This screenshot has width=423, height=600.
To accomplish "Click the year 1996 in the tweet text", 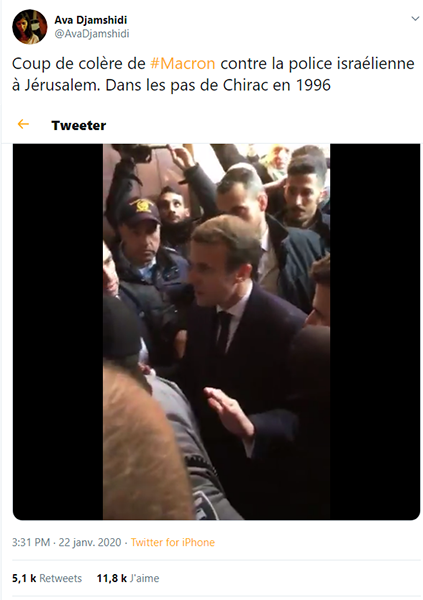I will (313, 85).
